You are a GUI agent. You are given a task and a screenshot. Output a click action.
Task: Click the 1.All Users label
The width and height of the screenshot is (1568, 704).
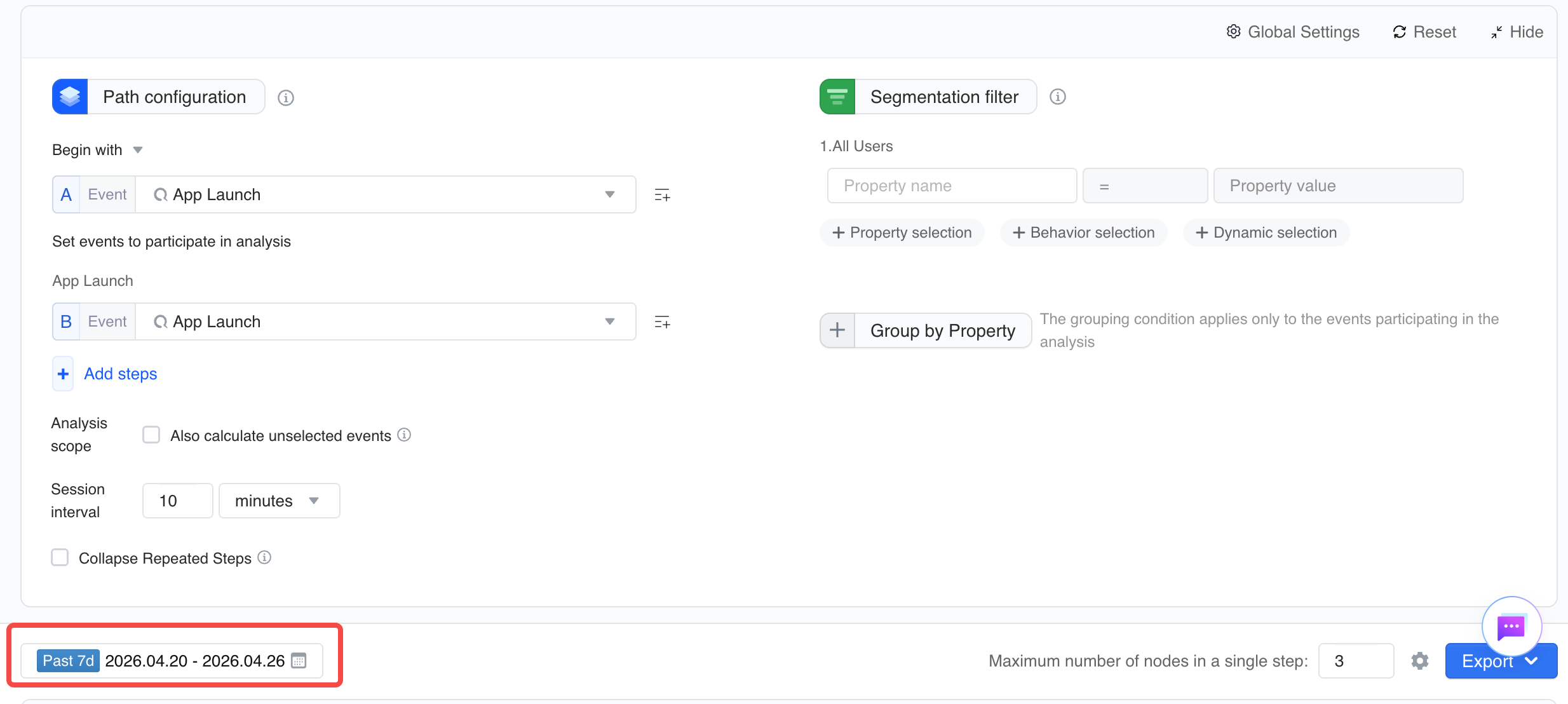click(856, 146)
